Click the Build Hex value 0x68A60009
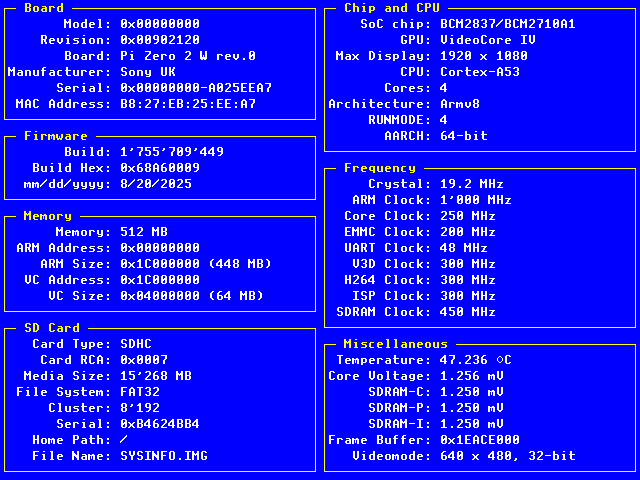The height and width of the screenshot is (480, 640). point(160,168)
